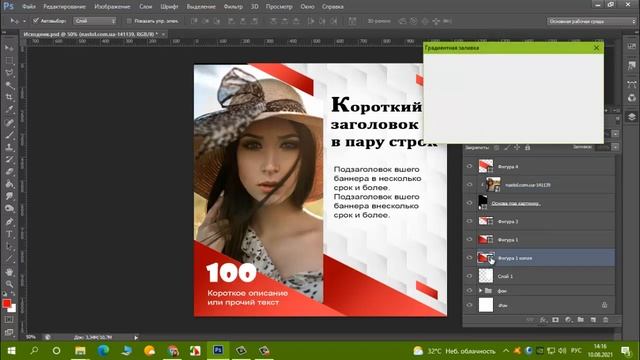
Task: Select the Pen tool
Action: [x=9, y=222]
